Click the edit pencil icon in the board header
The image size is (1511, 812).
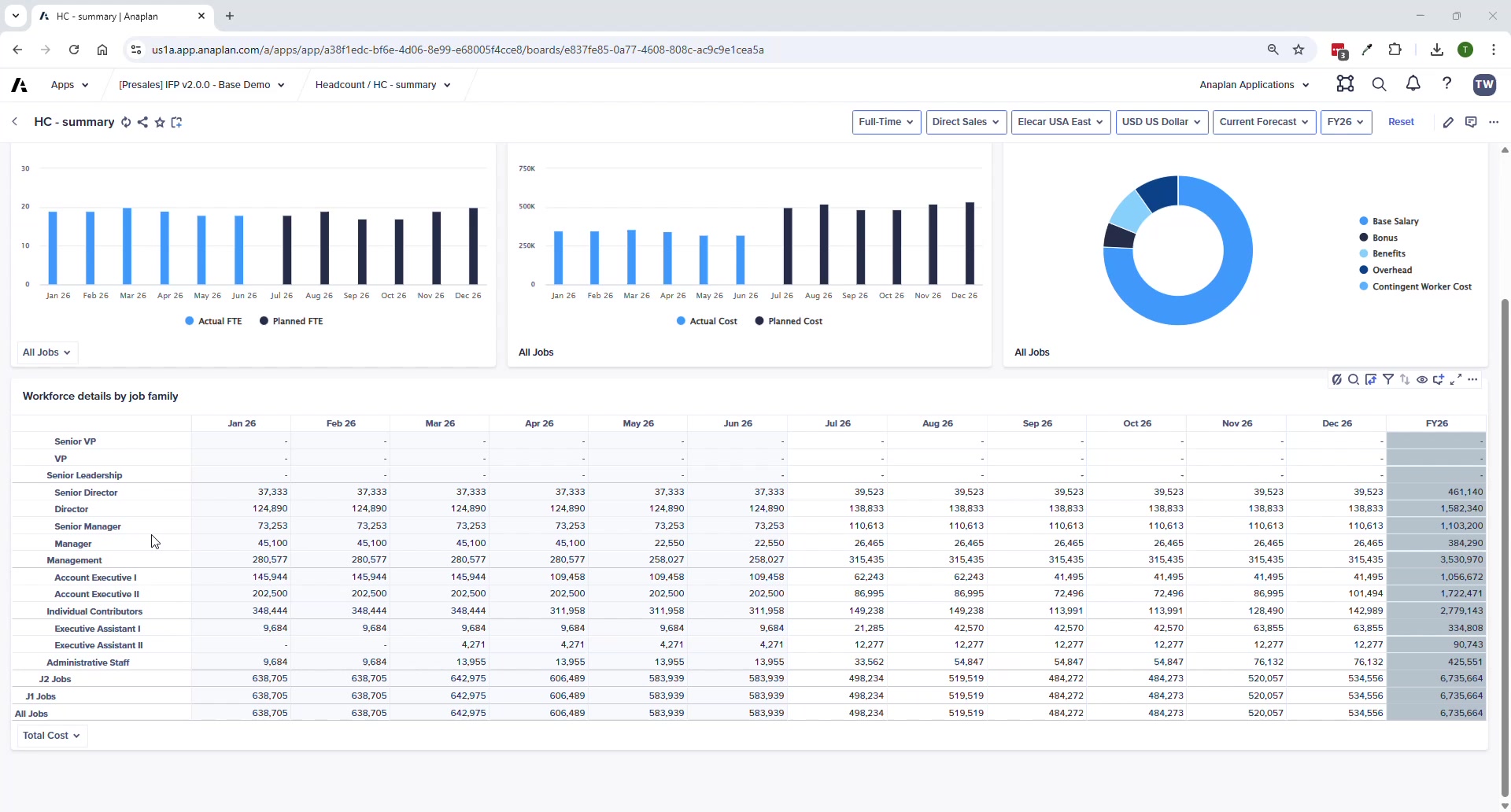click(x=1450, y=122)
